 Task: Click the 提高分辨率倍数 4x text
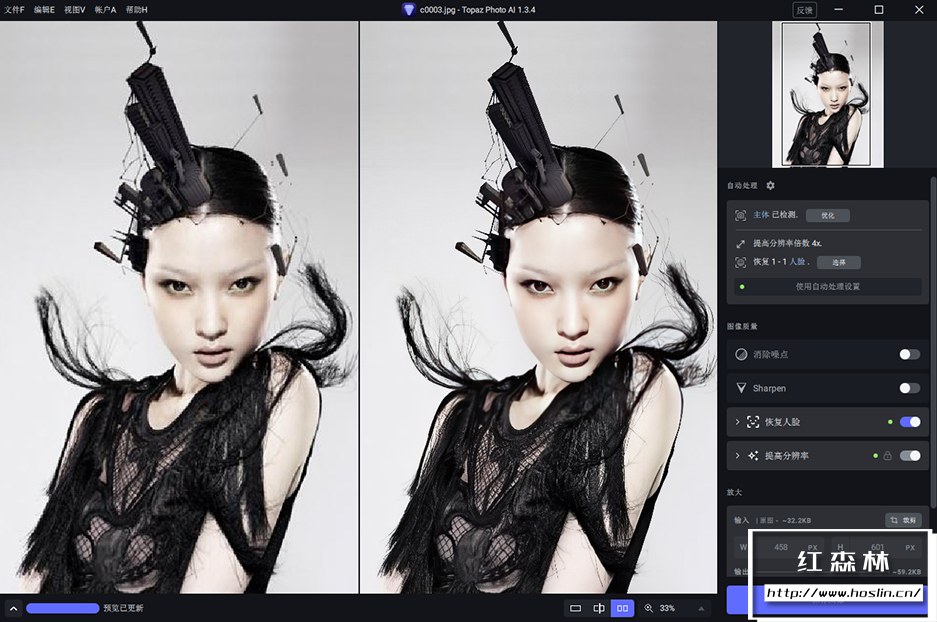pyautogui.click(x=788, y=243)
